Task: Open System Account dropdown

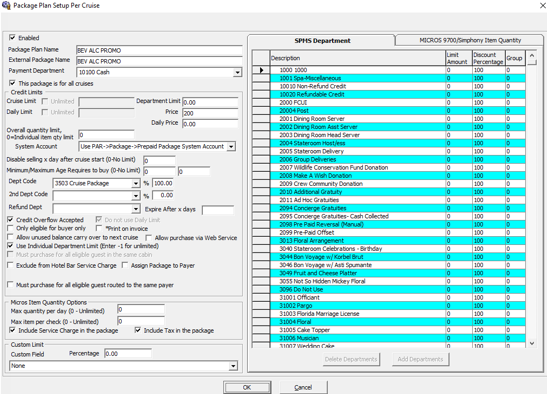Action: pos(231,147)
